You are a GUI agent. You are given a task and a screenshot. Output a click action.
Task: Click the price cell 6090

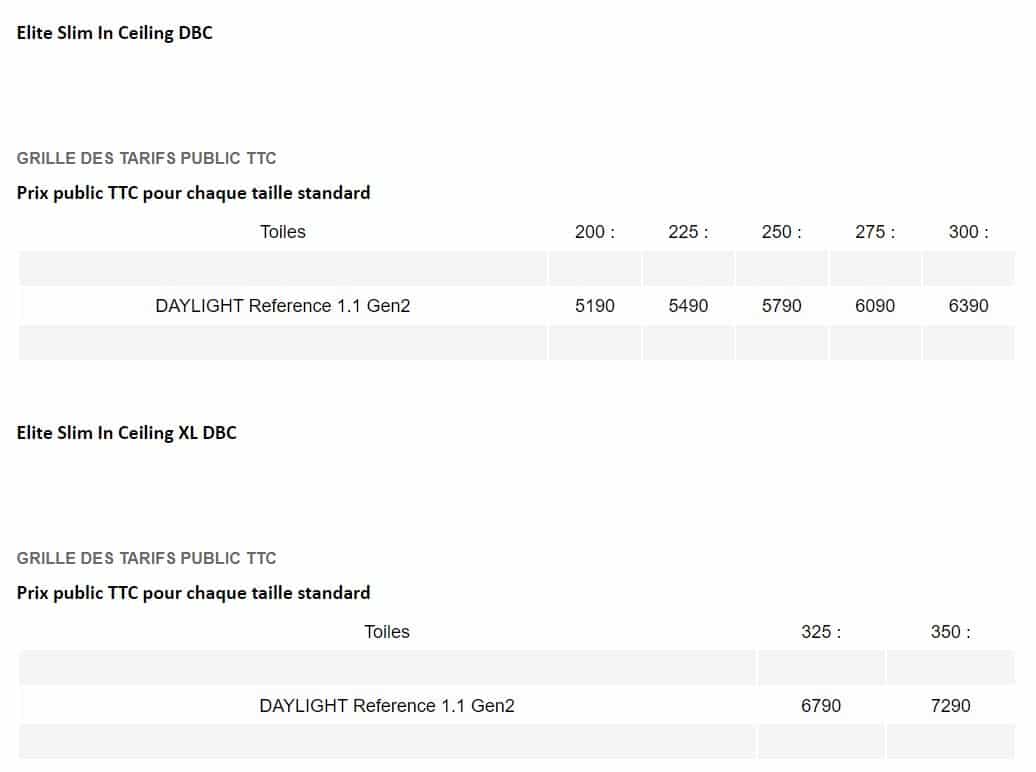click(875, 306)
